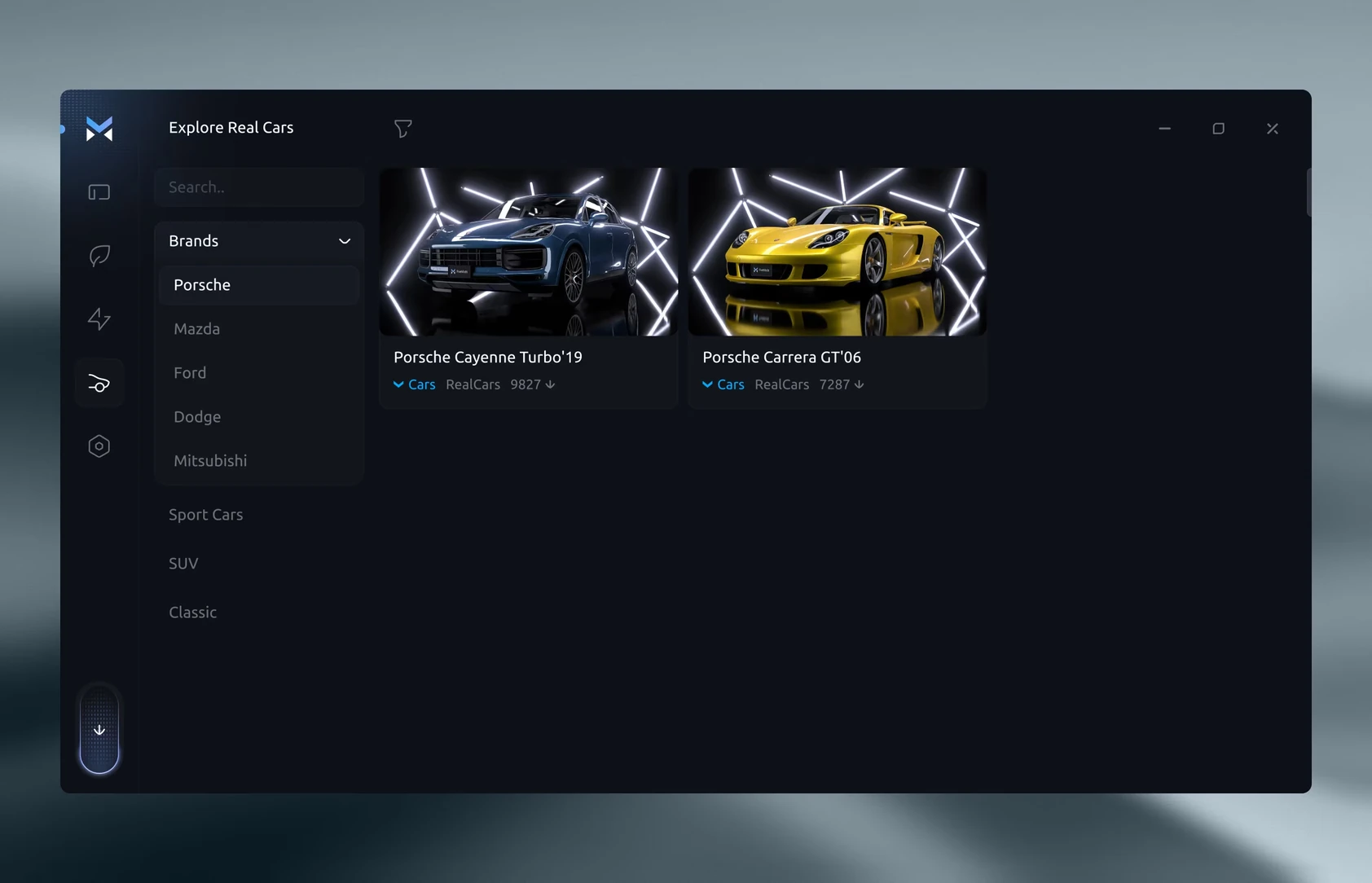The height and width of the screenshot is (883, 1372).
Task: Open the Sport Cars category
Action: tap(206, 515)
